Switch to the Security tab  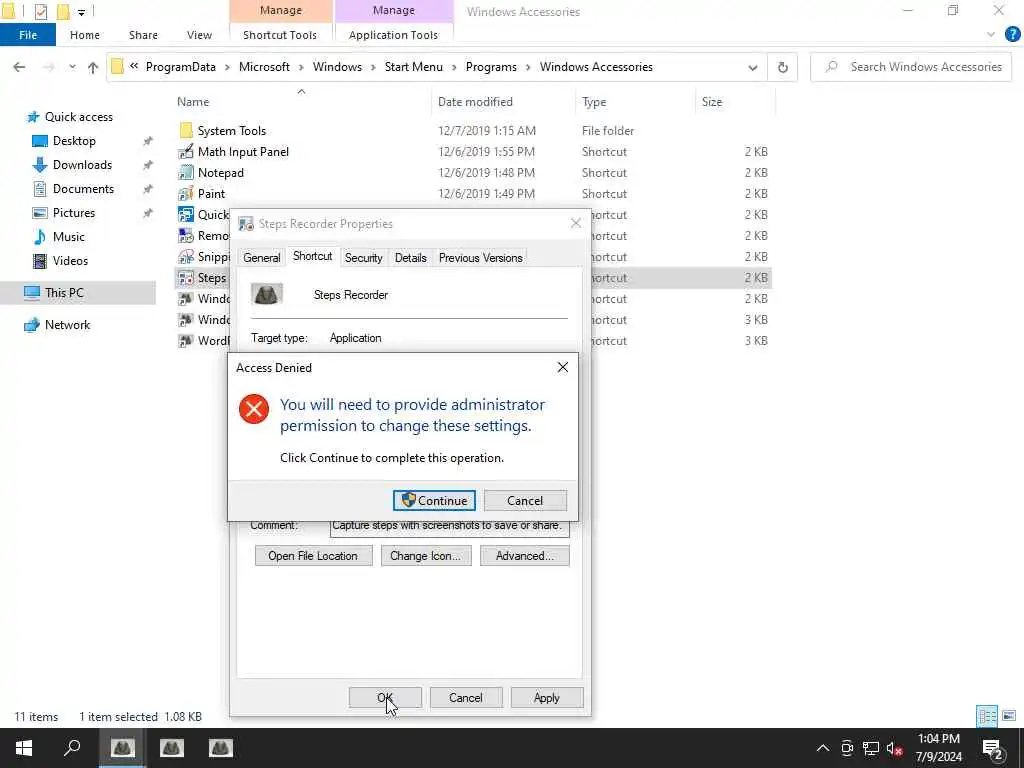(364, 258)
